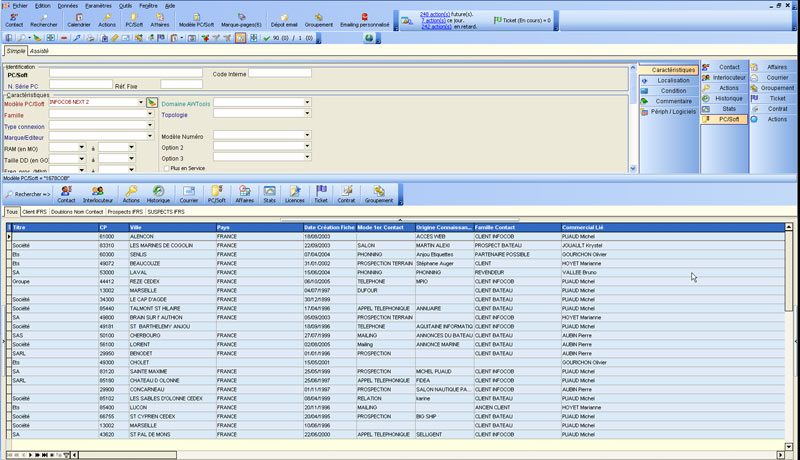Viewport: 800px width, 460px height.
Task: Select the Doublons Nom Contact tab
Action: pos(77,213)
